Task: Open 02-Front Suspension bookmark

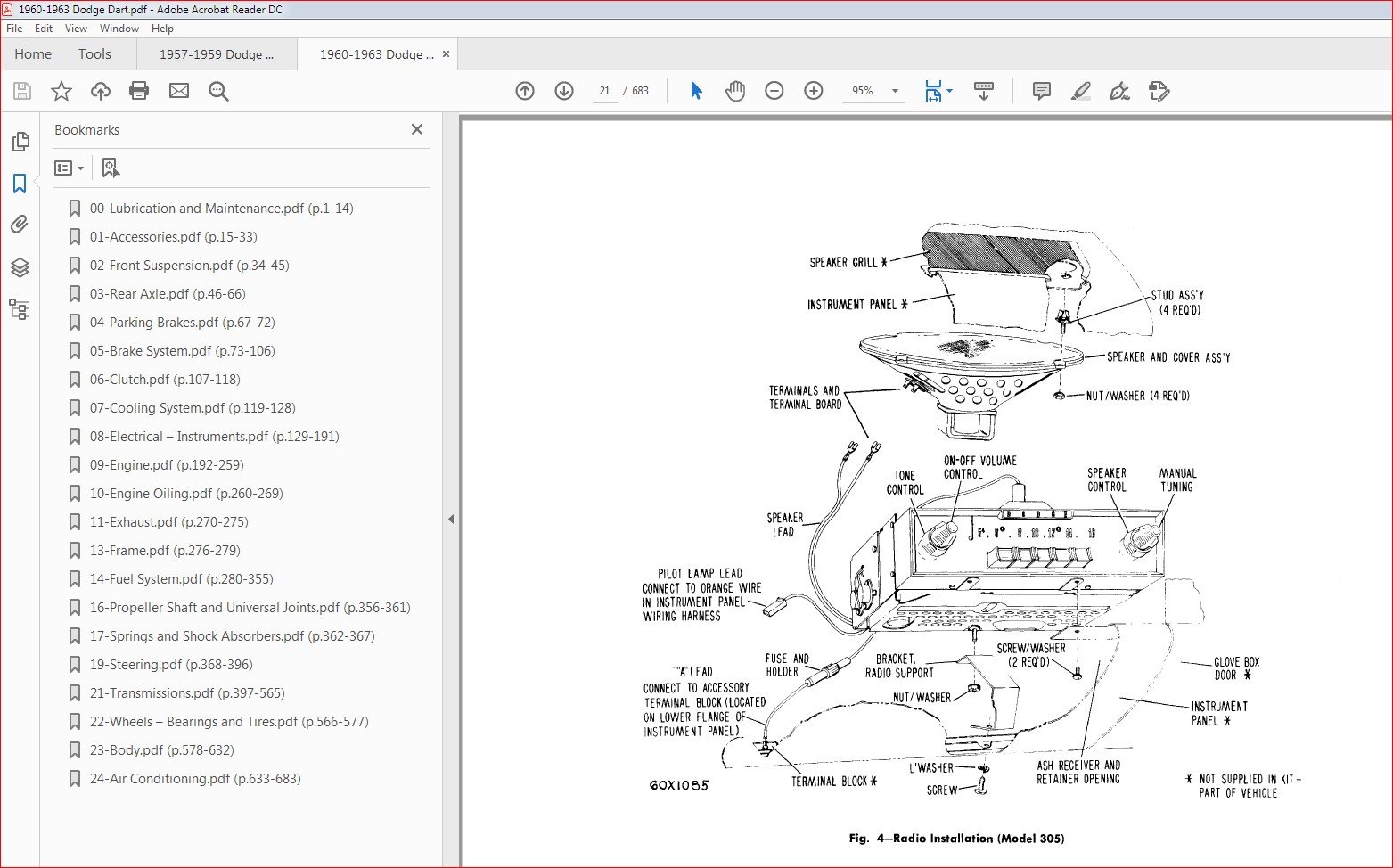Action: pyautogui.click(x=189, y=266)
